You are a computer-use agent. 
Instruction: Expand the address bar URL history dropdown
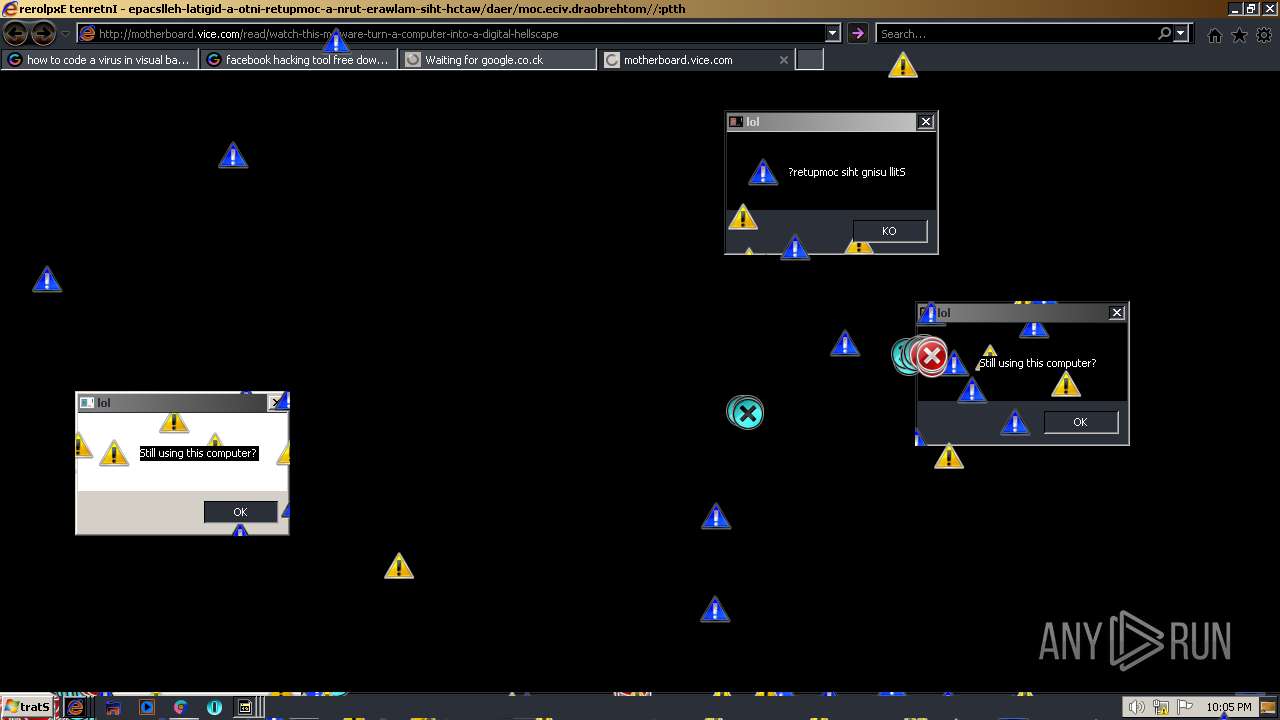(x=832, y=34)
